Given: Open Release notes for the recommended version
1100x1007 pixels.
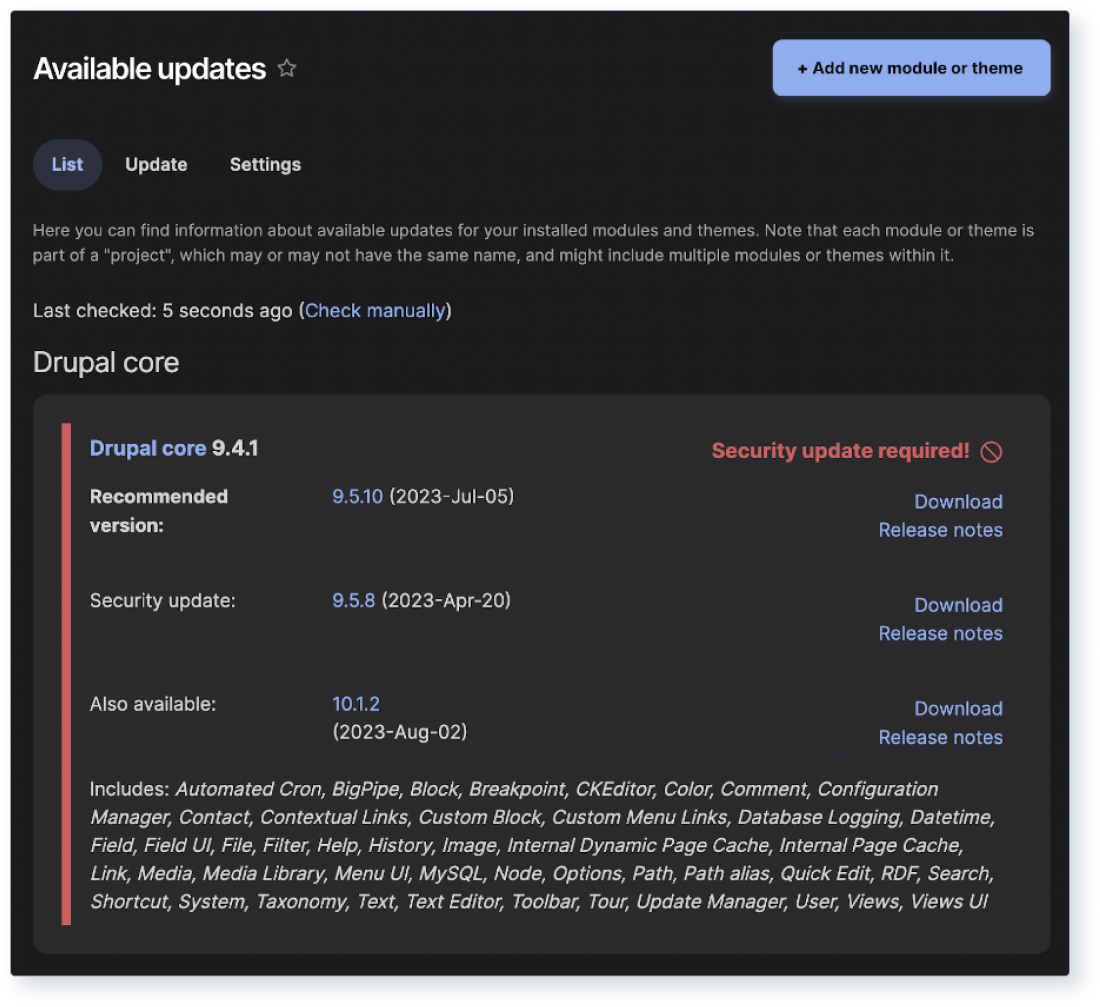Looking at the screenshot, I should coord(940,530).
